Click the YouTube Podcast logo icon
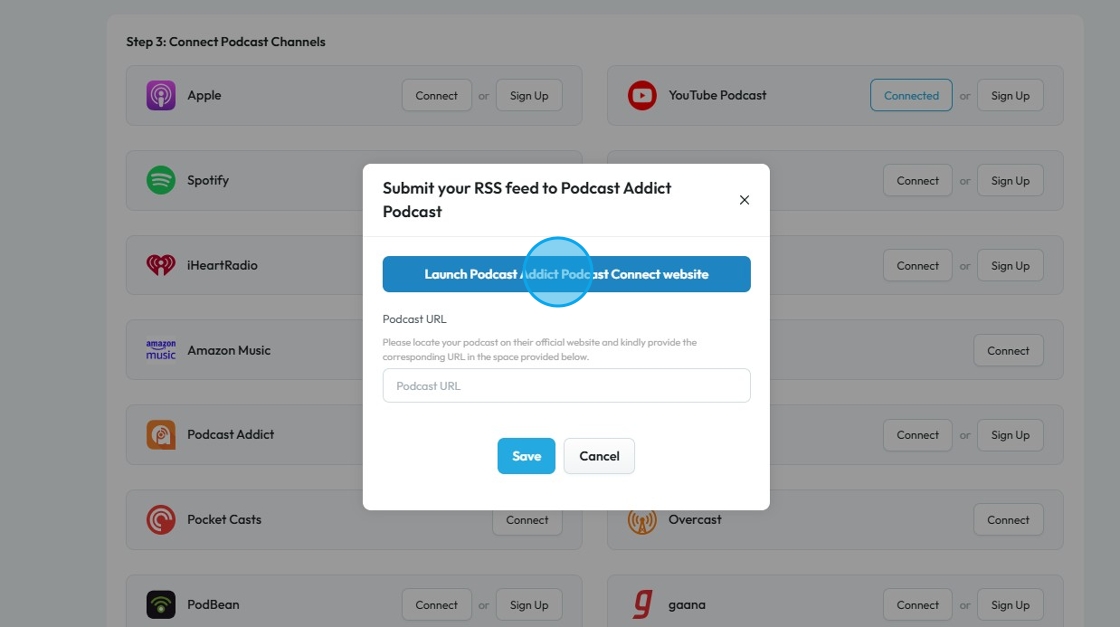This screenshot has width=1120, height=627. [642, 96]
